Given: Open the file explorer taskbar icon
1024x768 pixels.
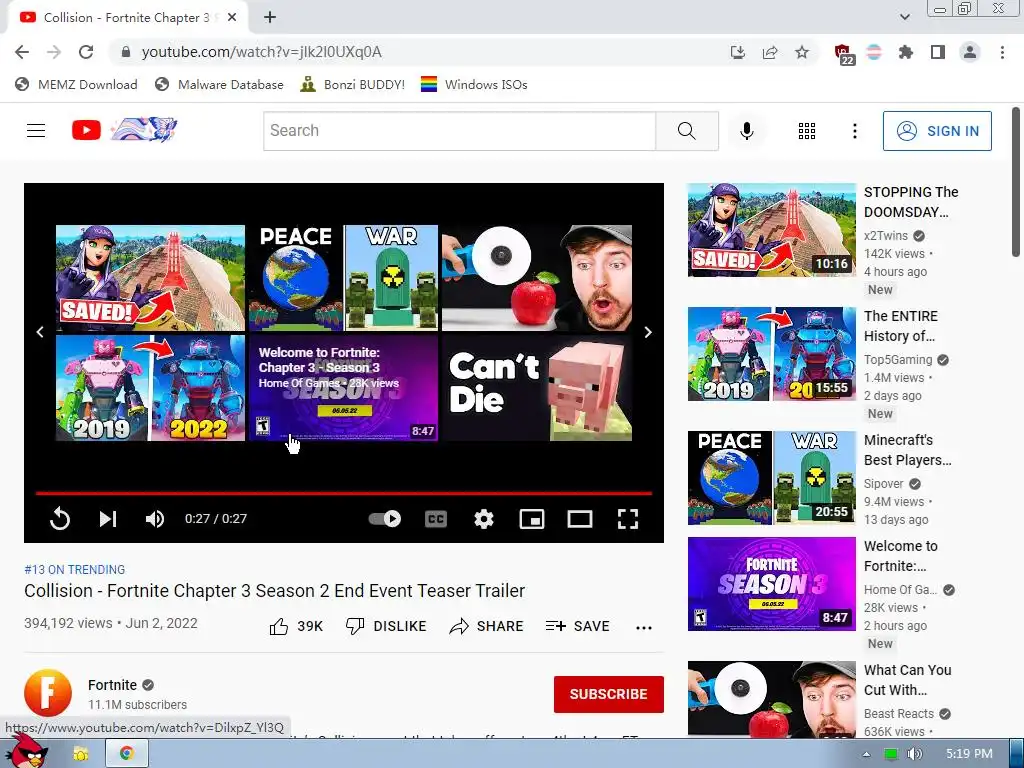Looking at the screenshot, I should [x=81, y=754].
